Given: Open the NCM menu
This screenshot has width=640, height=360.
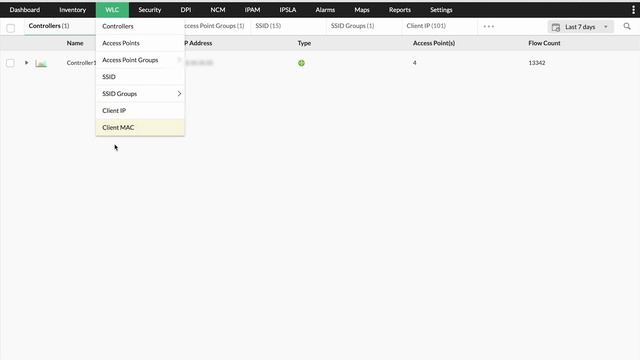Looking at the screenshot, I should click(218, 10).
